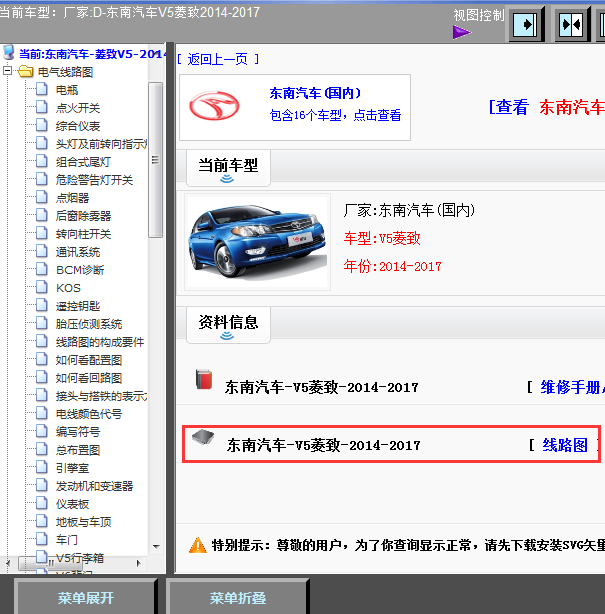Open 总布置图 entry
The width and height of the screenshot is (605, 614).
78,450
